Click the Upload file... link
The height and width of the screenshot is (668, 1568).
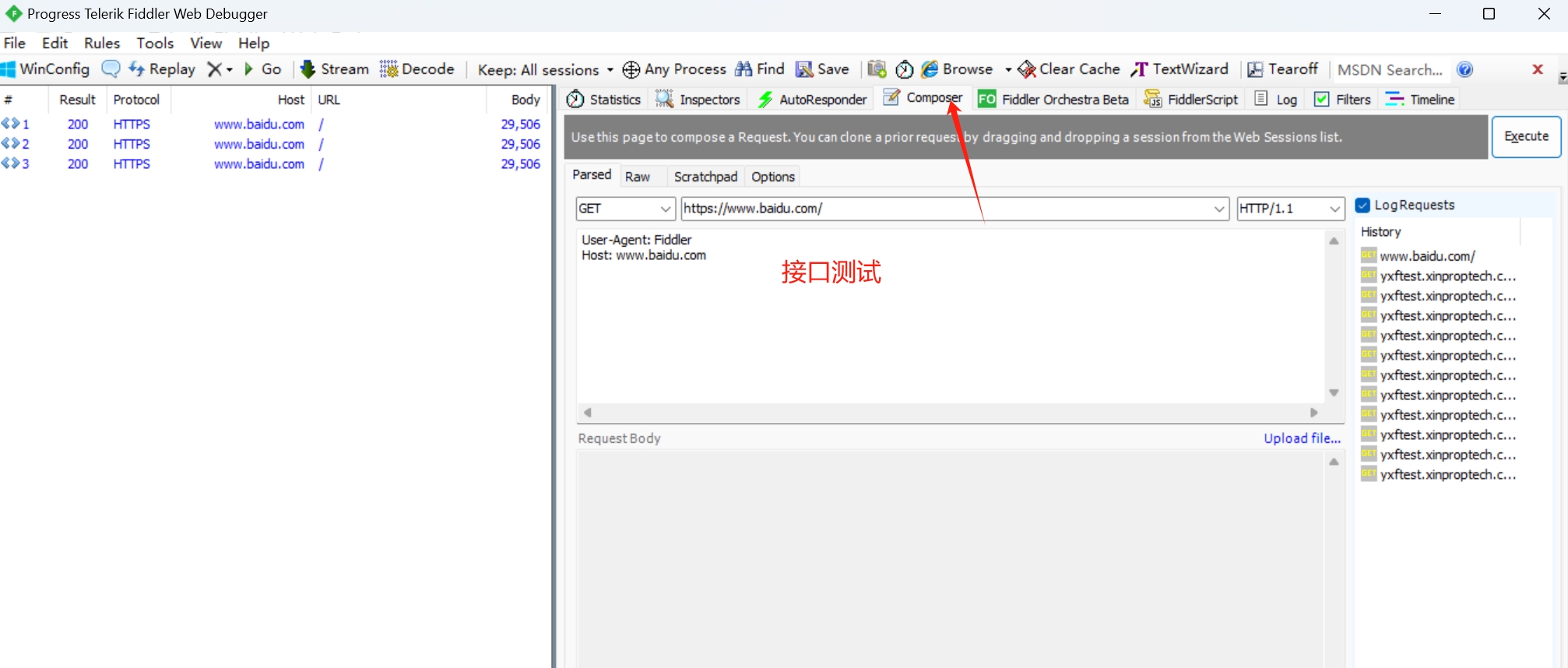[1302, 438]
